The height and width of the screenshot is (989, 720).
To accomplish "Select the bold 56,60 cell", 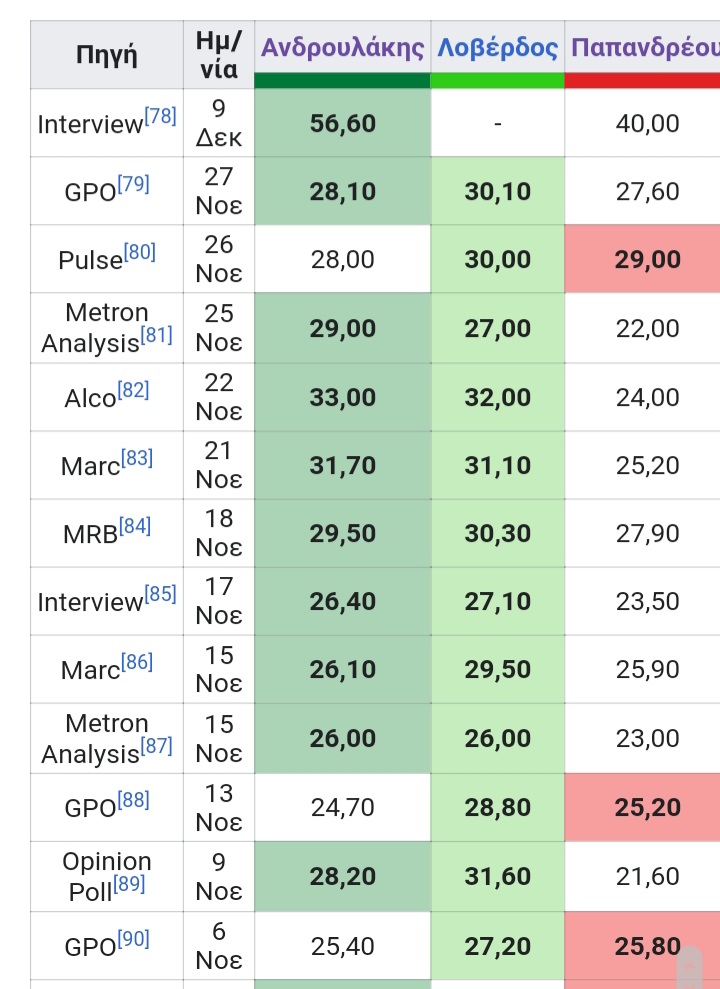I will [342, 123].
